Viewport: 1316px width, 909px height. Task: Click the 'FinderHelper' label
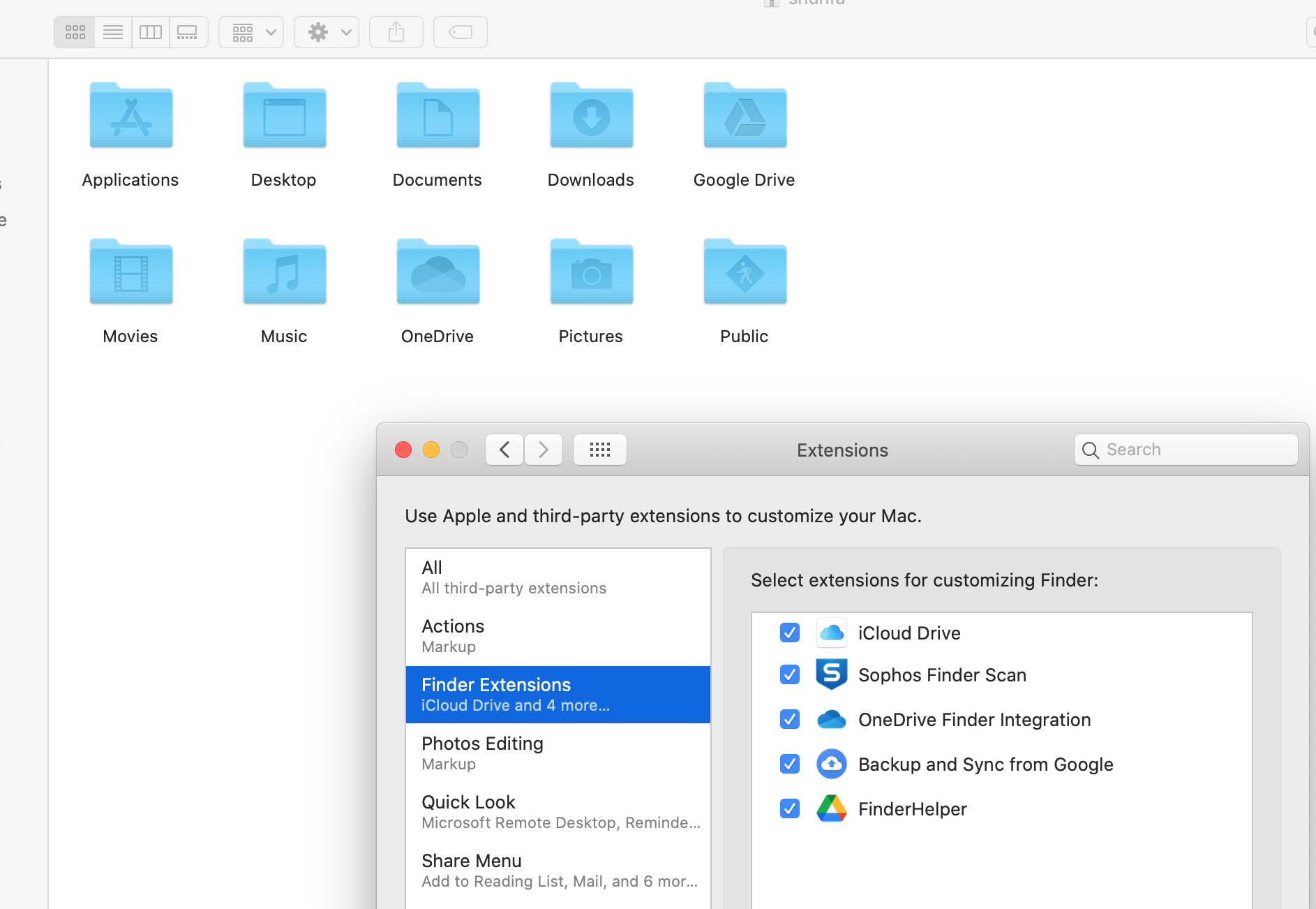913,809
